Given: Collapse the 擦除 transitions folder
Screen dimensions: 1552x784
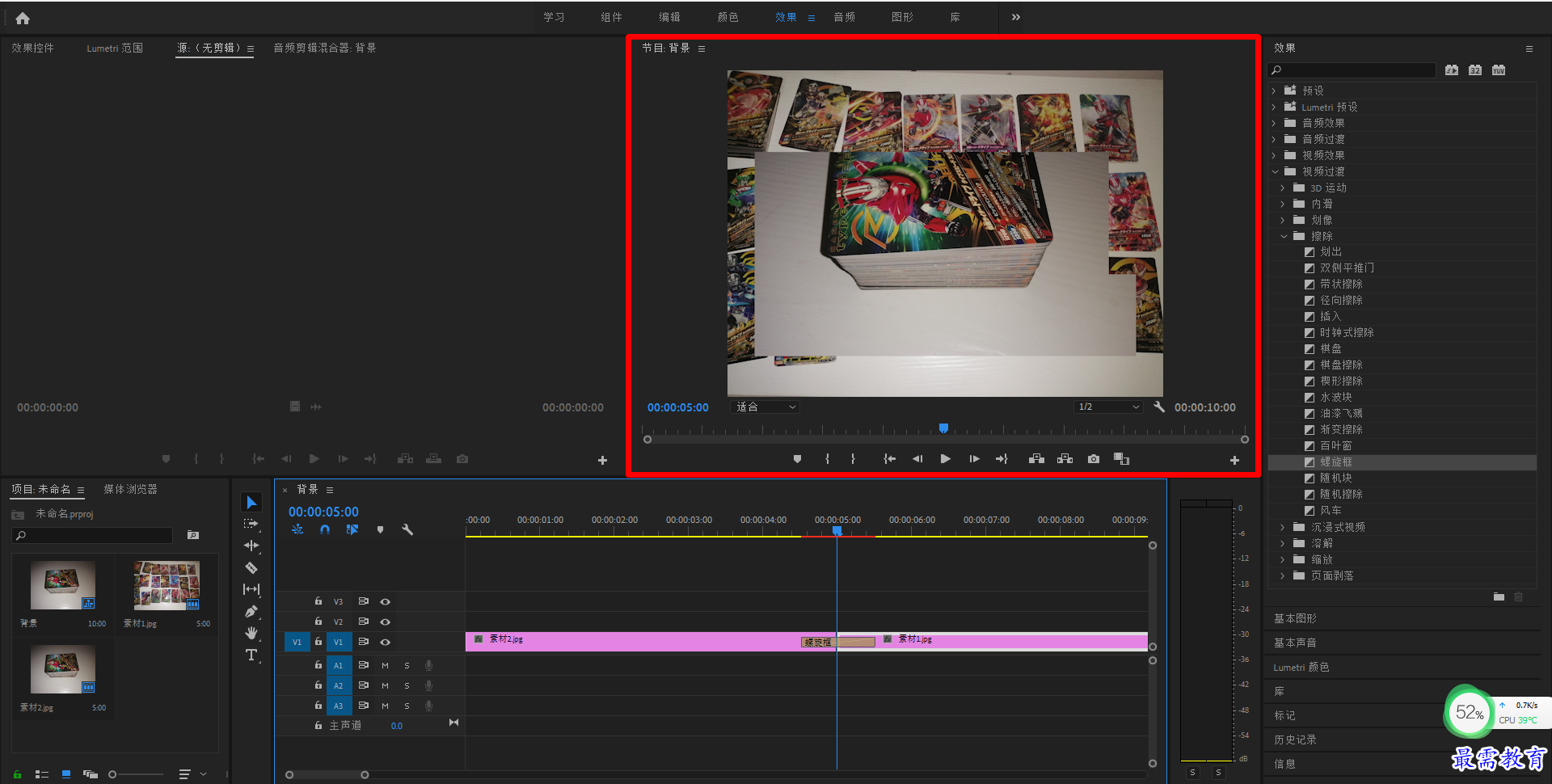Looking at the screenshot, I should (x=1284, y=236).
